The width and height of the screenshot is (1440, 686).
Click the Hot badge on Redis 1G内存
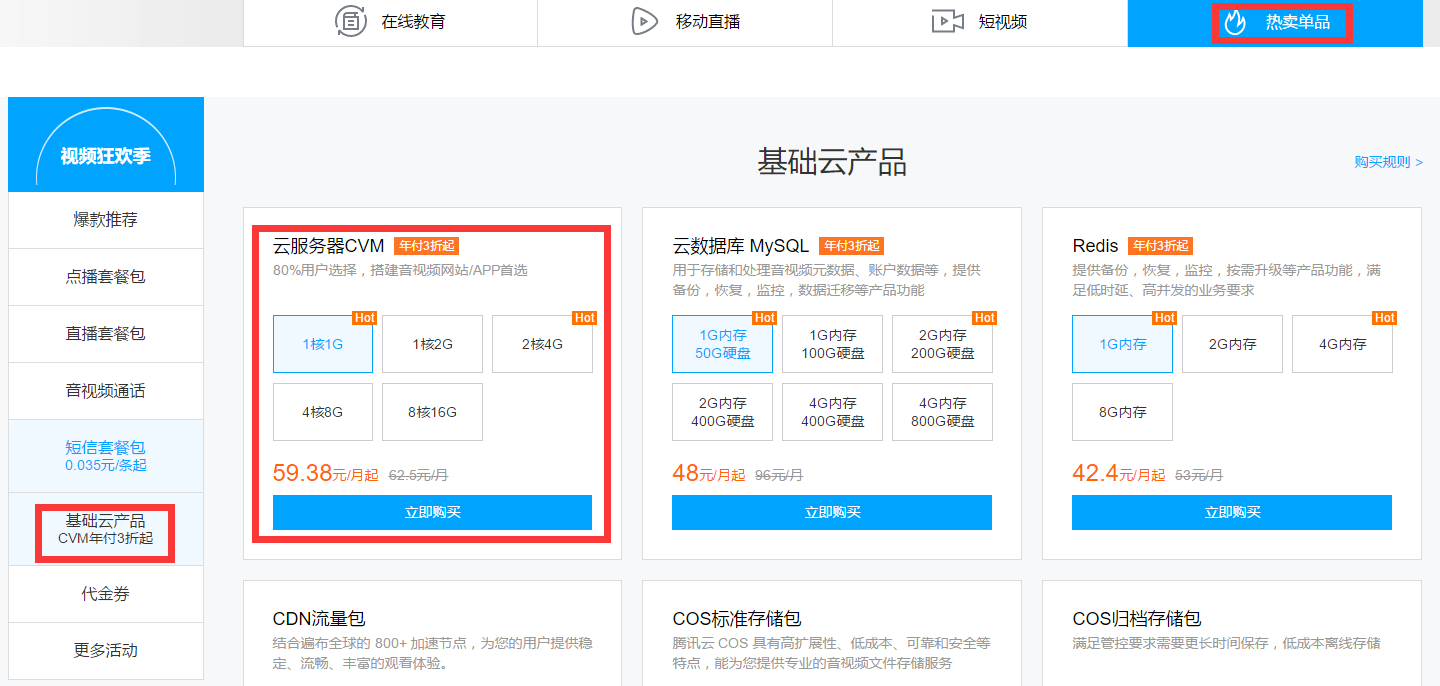pyautogui.click(x=1164, y=318)
